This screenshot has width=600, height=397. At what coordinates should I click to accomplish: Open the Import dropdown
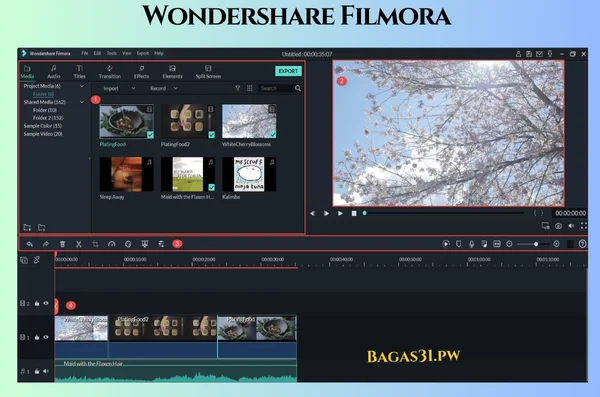119,88
